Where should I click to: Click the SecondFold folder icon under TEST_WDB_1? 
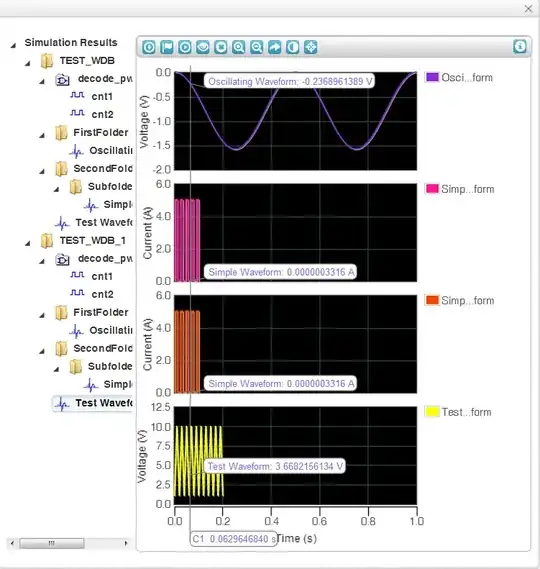[x=61, y=349]
